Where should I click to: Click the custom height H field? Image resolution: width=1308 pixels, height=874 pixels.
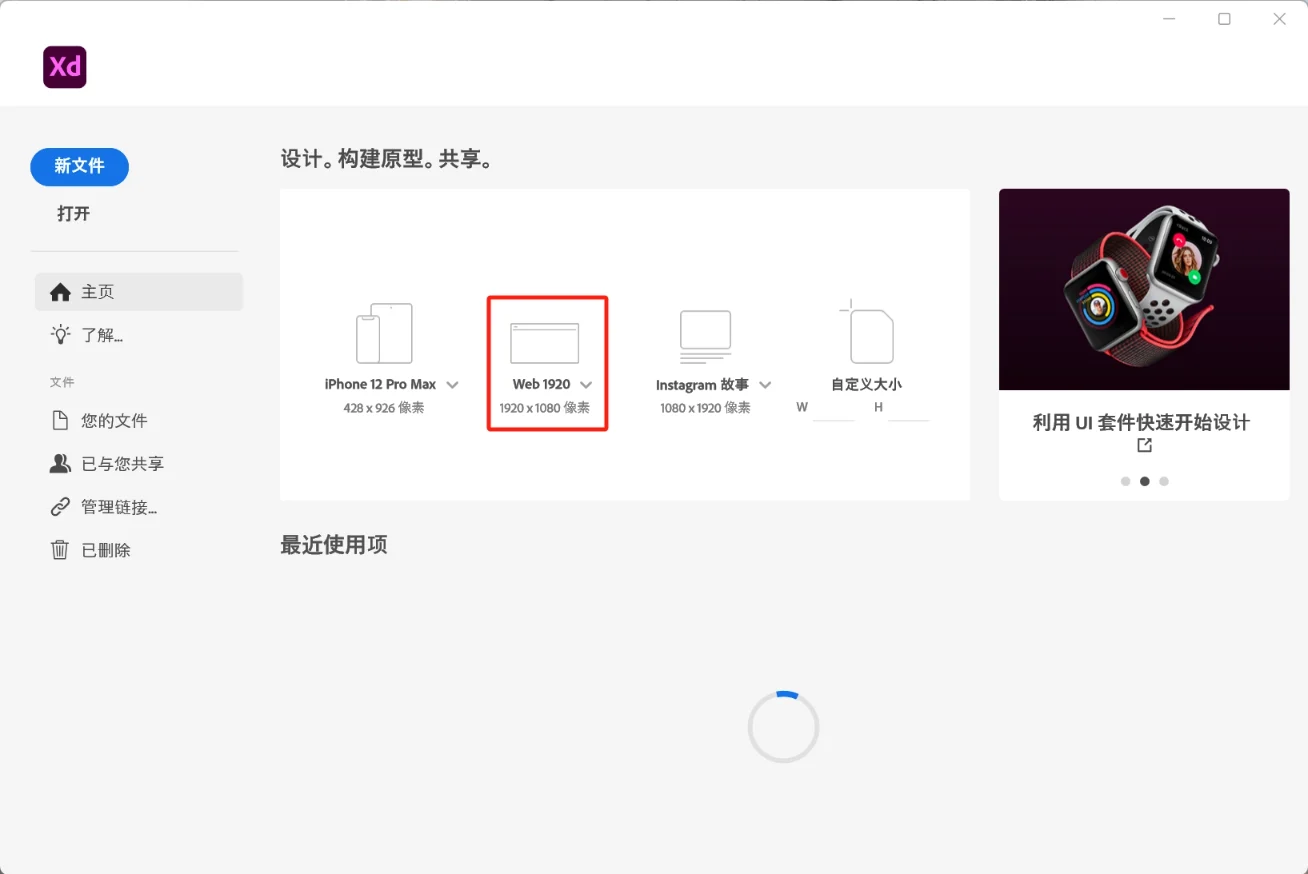(x=909, y=408)
